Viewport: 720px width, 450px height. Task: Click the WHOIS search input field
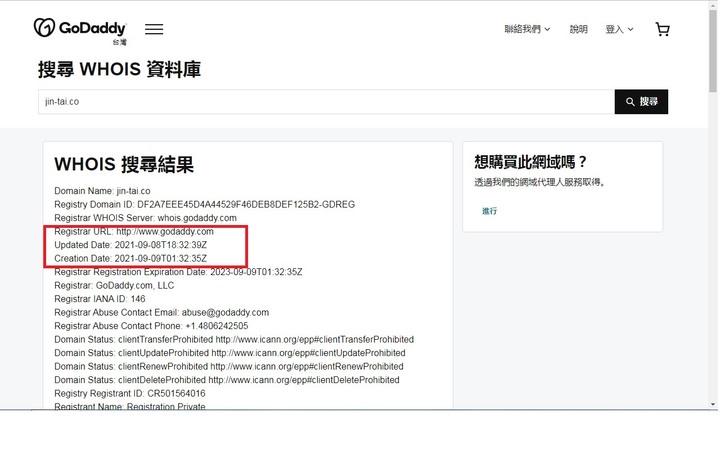(326, 101)
